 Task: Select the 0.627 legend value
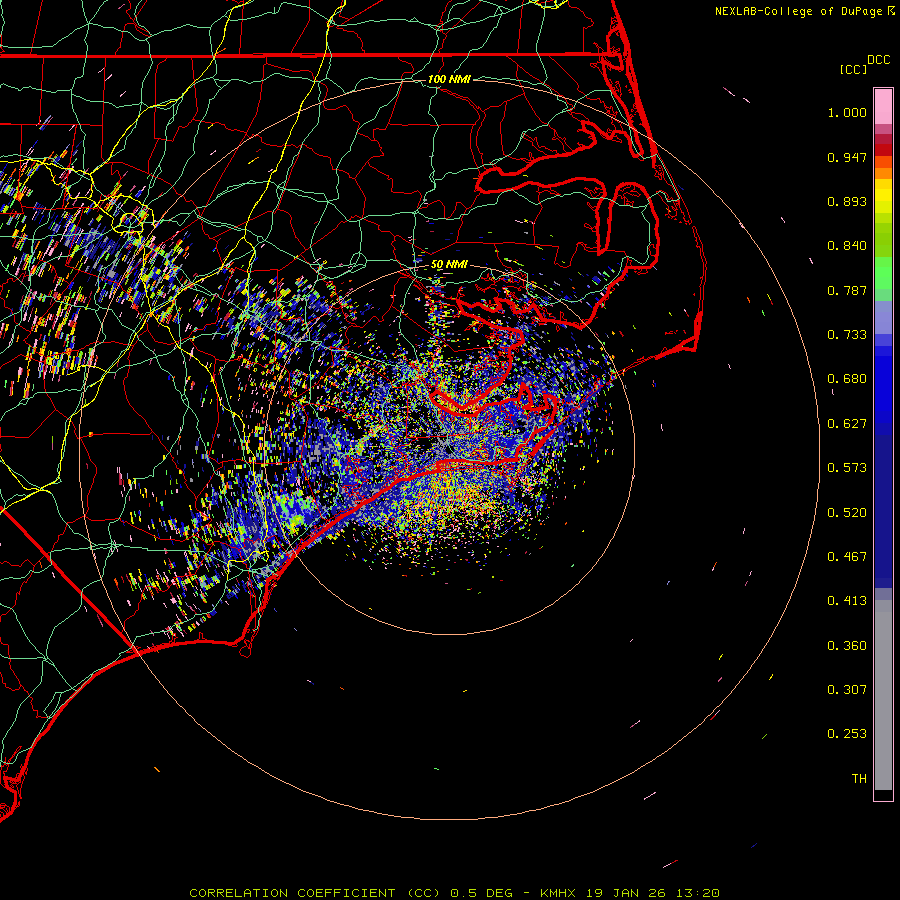point(847,424)
